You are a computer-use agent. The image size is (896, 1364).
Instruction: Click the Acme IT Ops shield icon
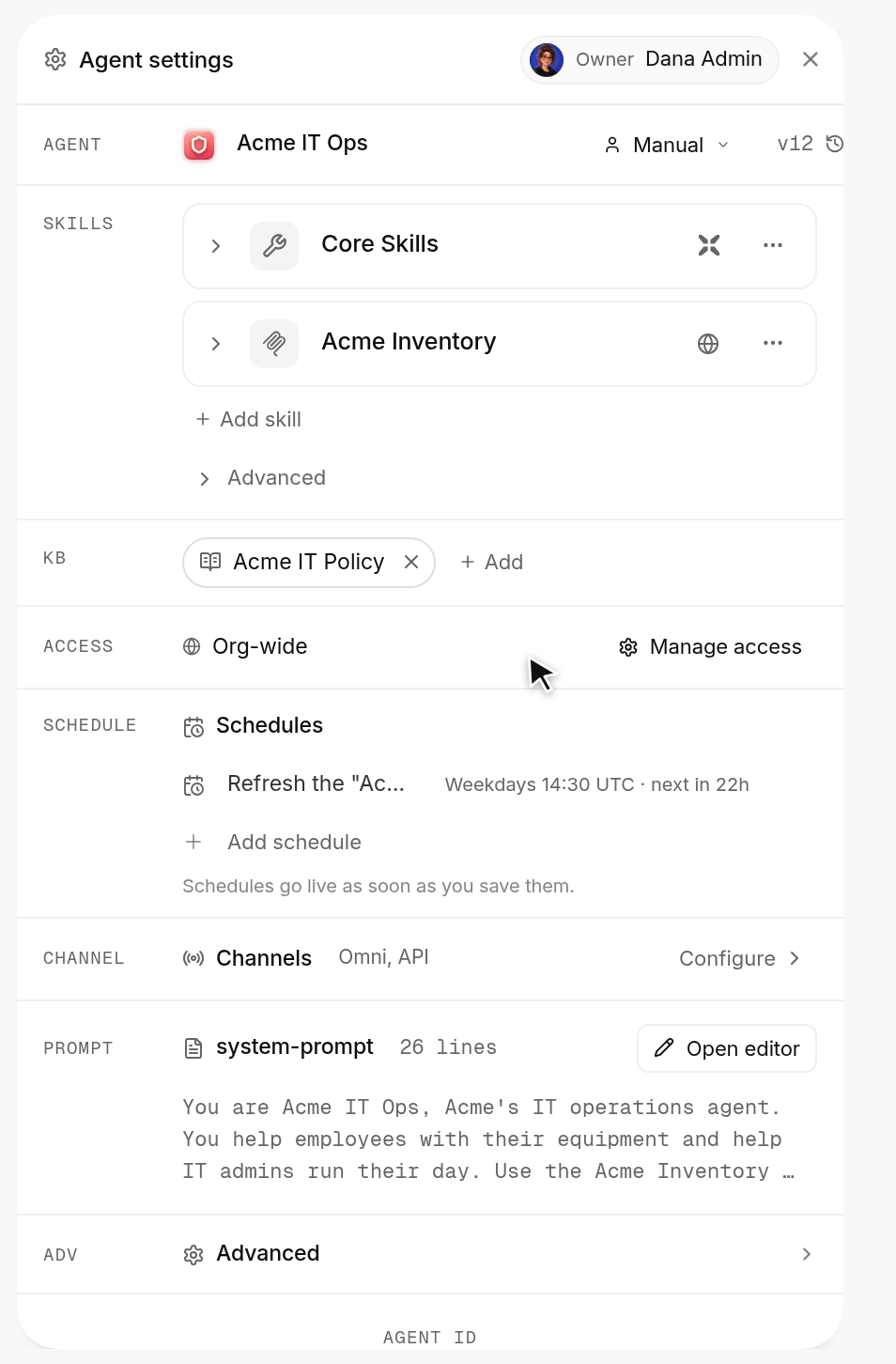coord(199,145)
